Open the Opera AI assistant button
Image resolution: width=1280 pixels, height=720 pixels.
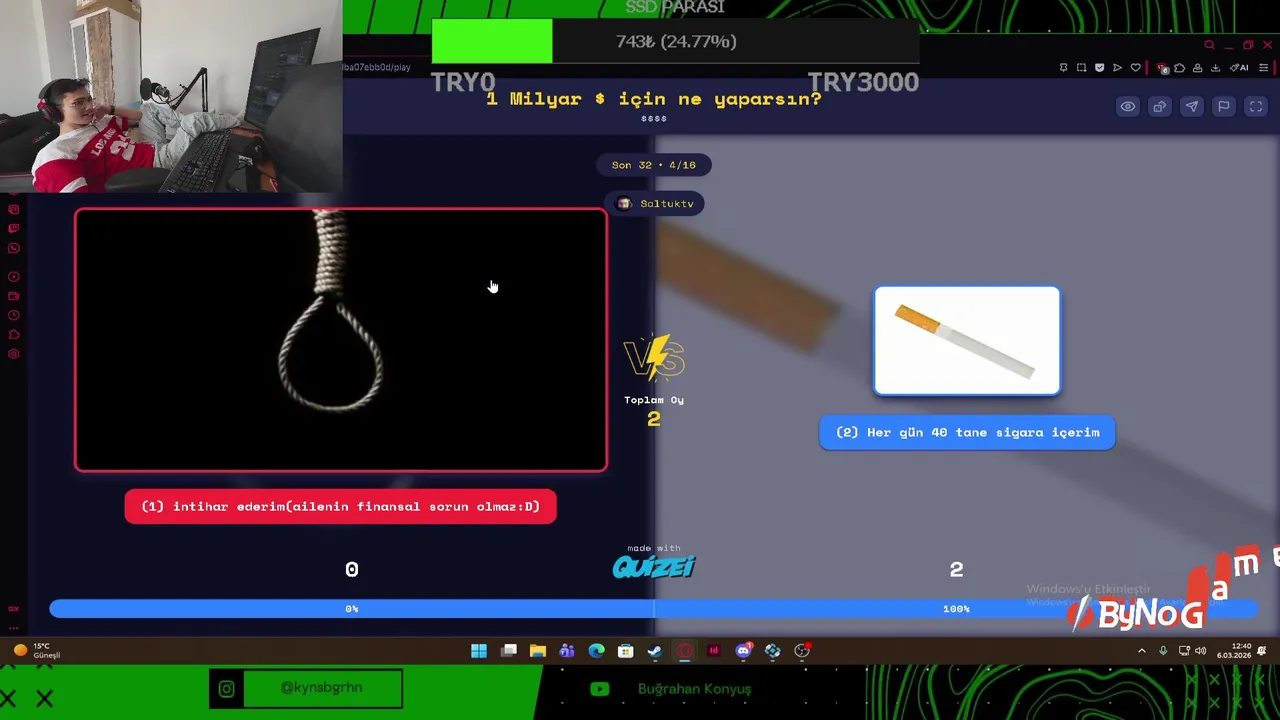(1239, 68)
